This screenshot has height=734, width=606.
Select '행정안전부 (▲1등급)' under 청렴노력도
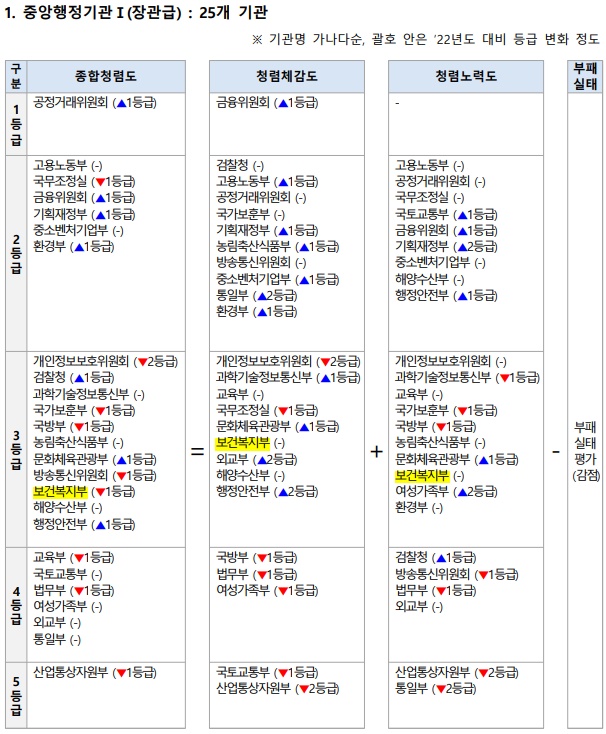(446, 296)
